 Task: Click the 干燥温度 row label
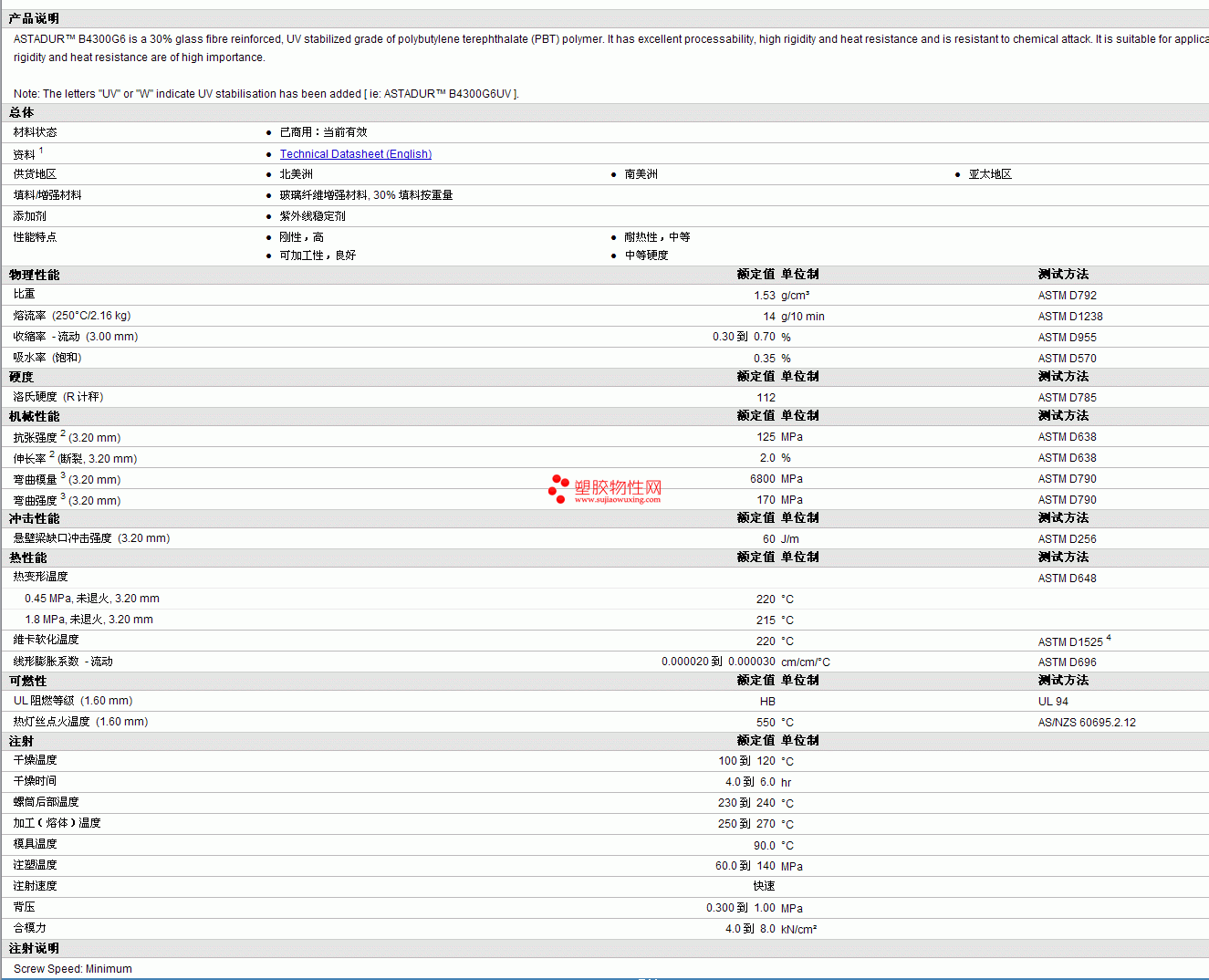tap(36, 760)
